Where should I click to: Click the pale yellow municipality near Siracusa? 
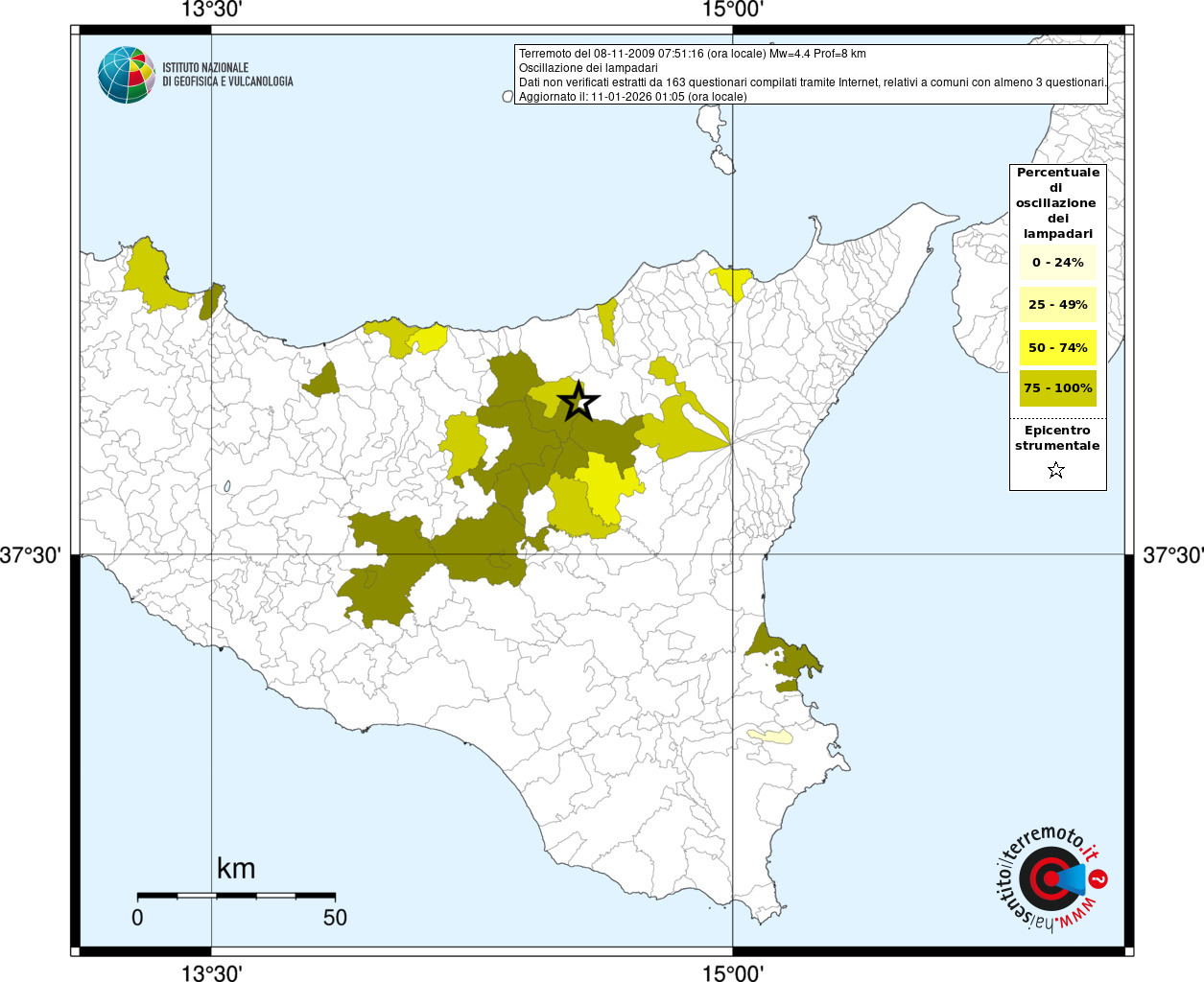pyautogui.click(x=769, y=736)
